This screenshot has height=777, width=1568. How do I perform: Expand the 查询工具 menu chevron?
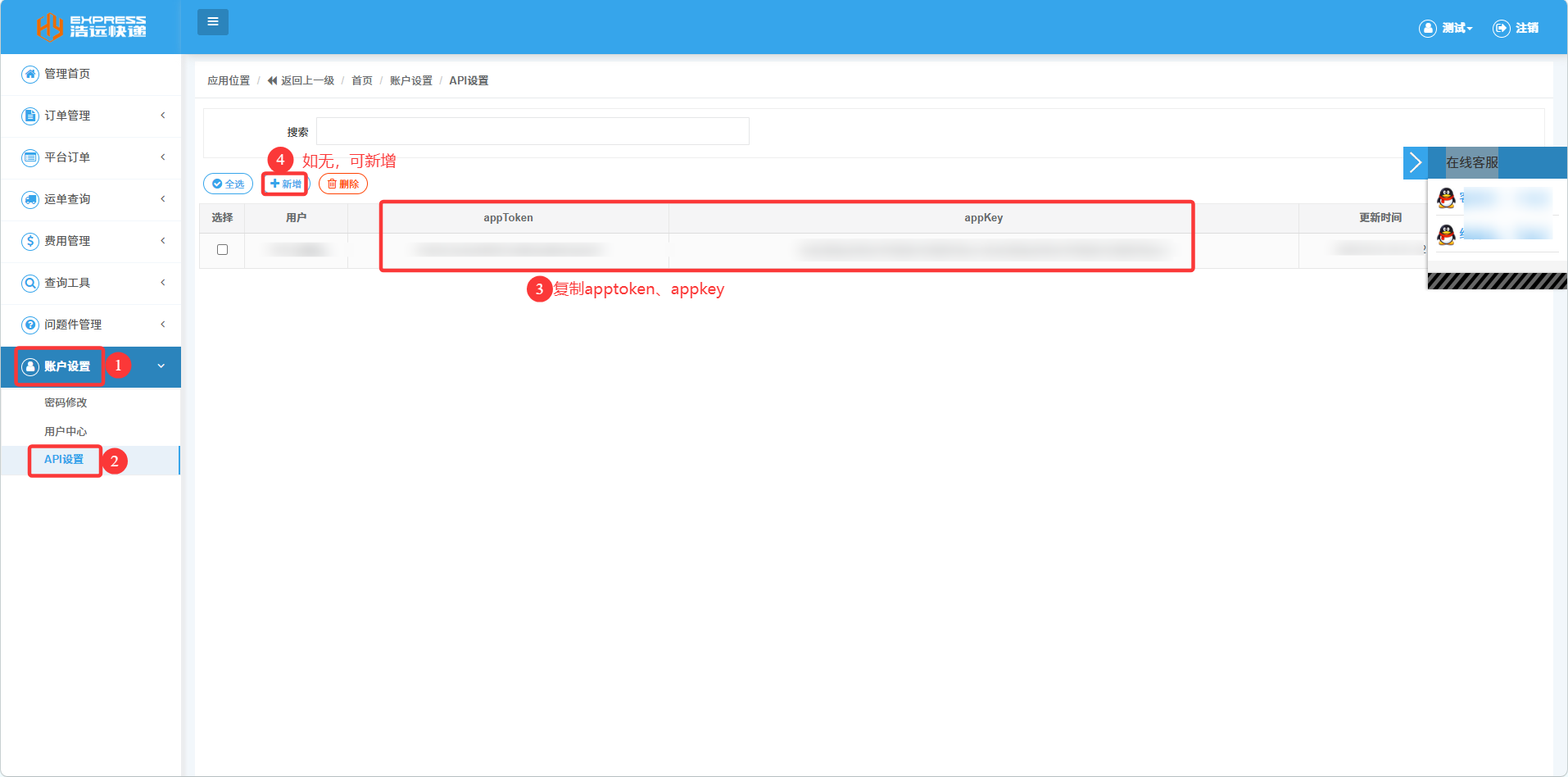(163, 283)
